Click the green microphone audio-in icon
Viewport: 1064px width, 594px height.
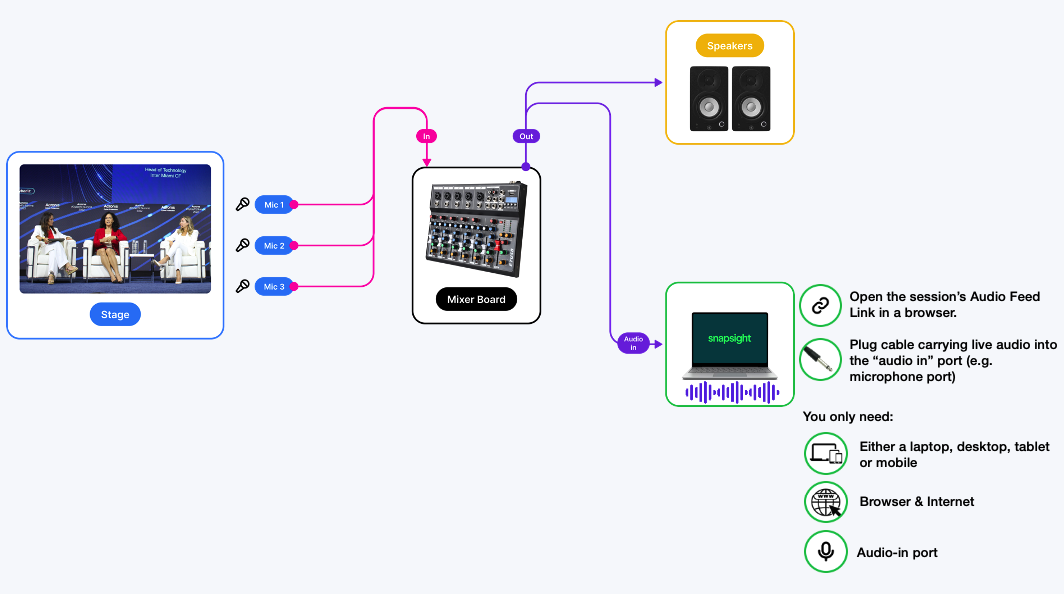(826, 551)
